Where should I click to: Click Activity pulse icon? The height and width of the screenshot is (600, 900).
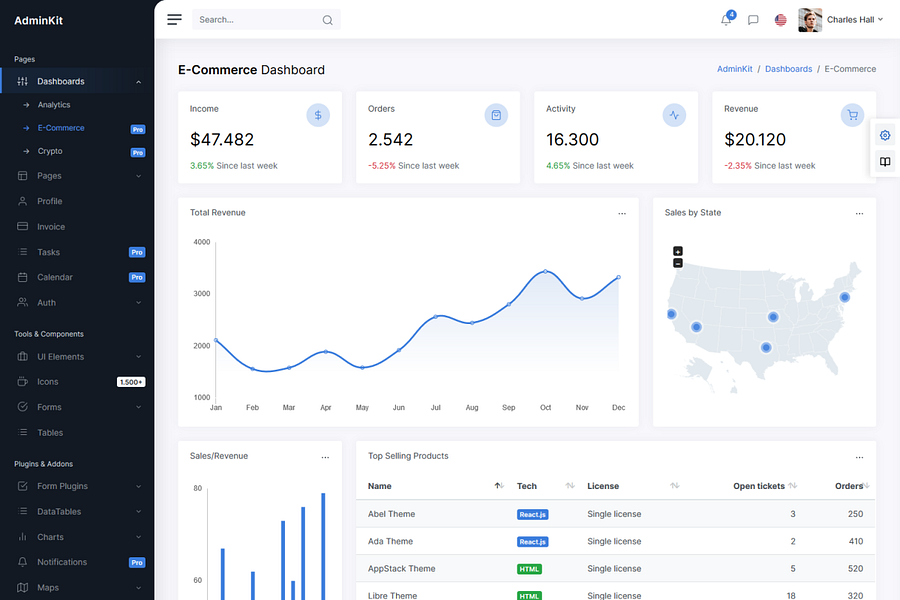pos(674,115)
